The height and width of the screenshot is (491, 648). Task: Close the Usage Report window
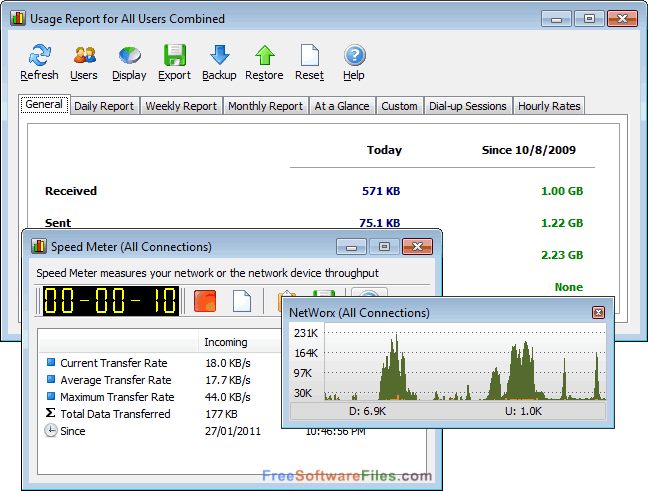click(622, 19)
